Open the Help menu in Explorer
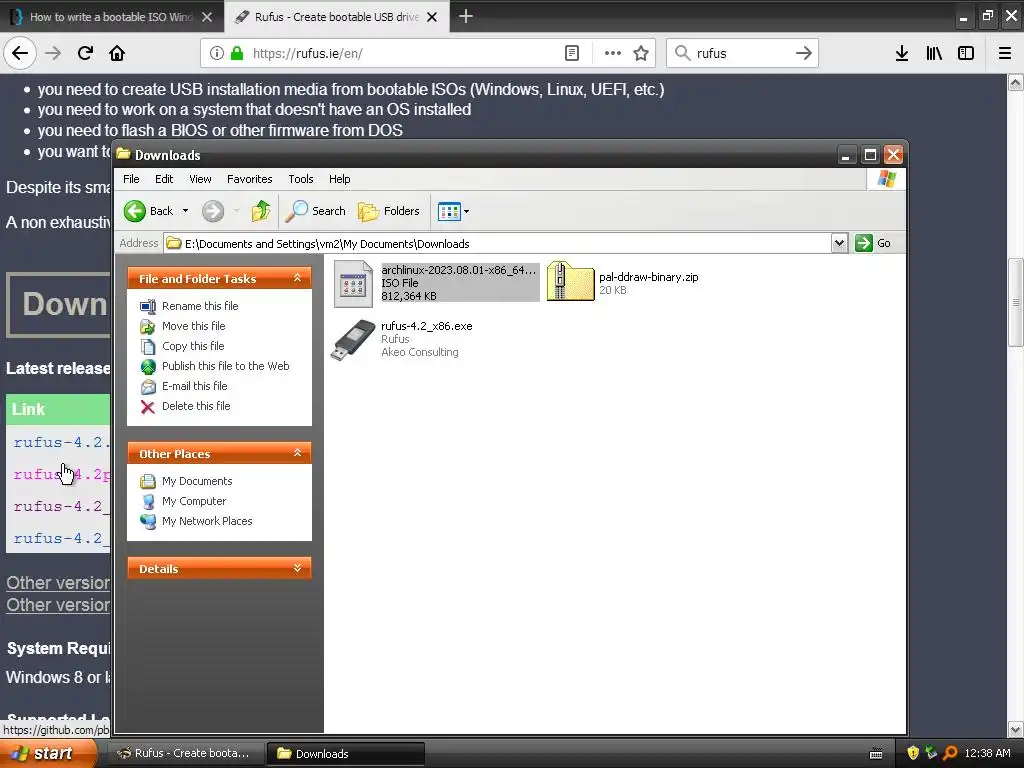 click(339, 179)
